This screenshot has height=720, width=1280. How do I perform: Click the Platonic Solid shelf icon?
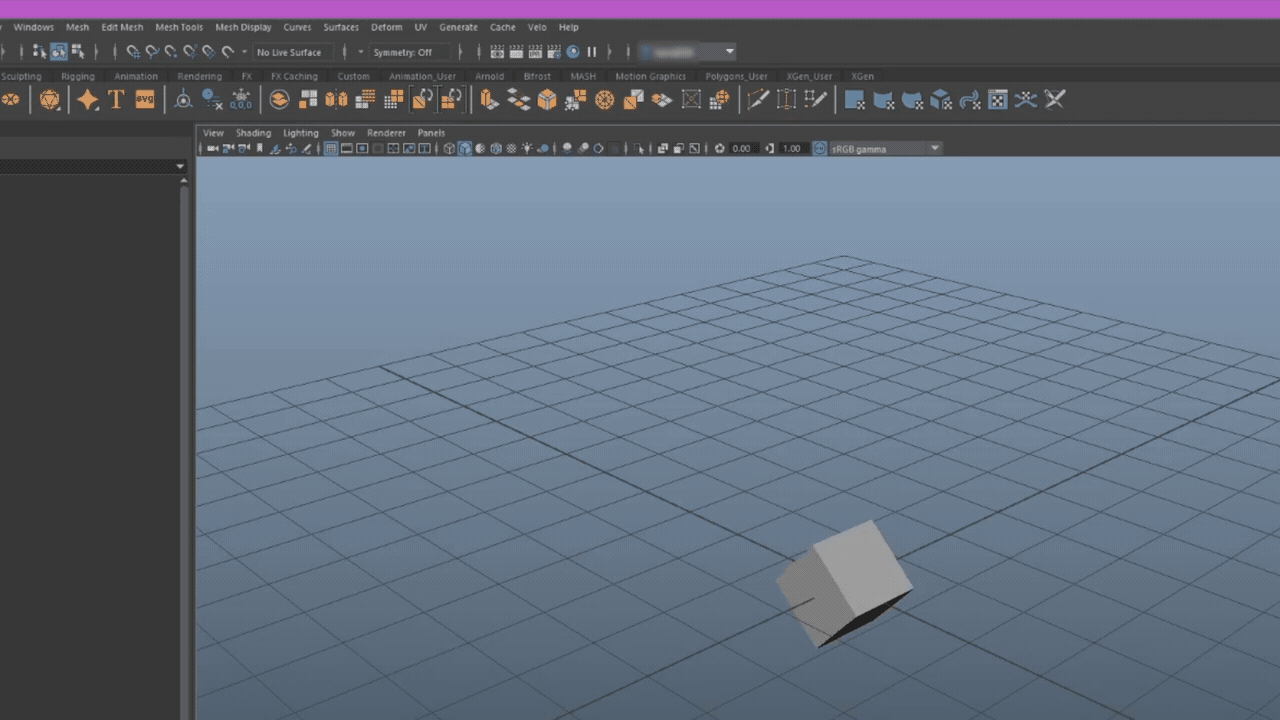click(50, 99)
